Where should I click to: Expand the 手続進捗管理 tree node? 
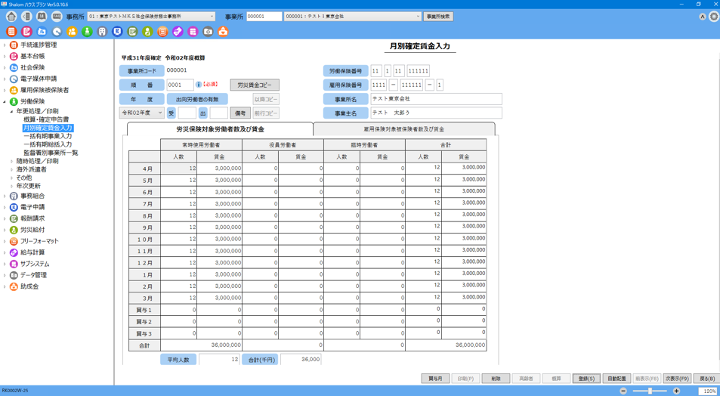click(x=5, y=45)
